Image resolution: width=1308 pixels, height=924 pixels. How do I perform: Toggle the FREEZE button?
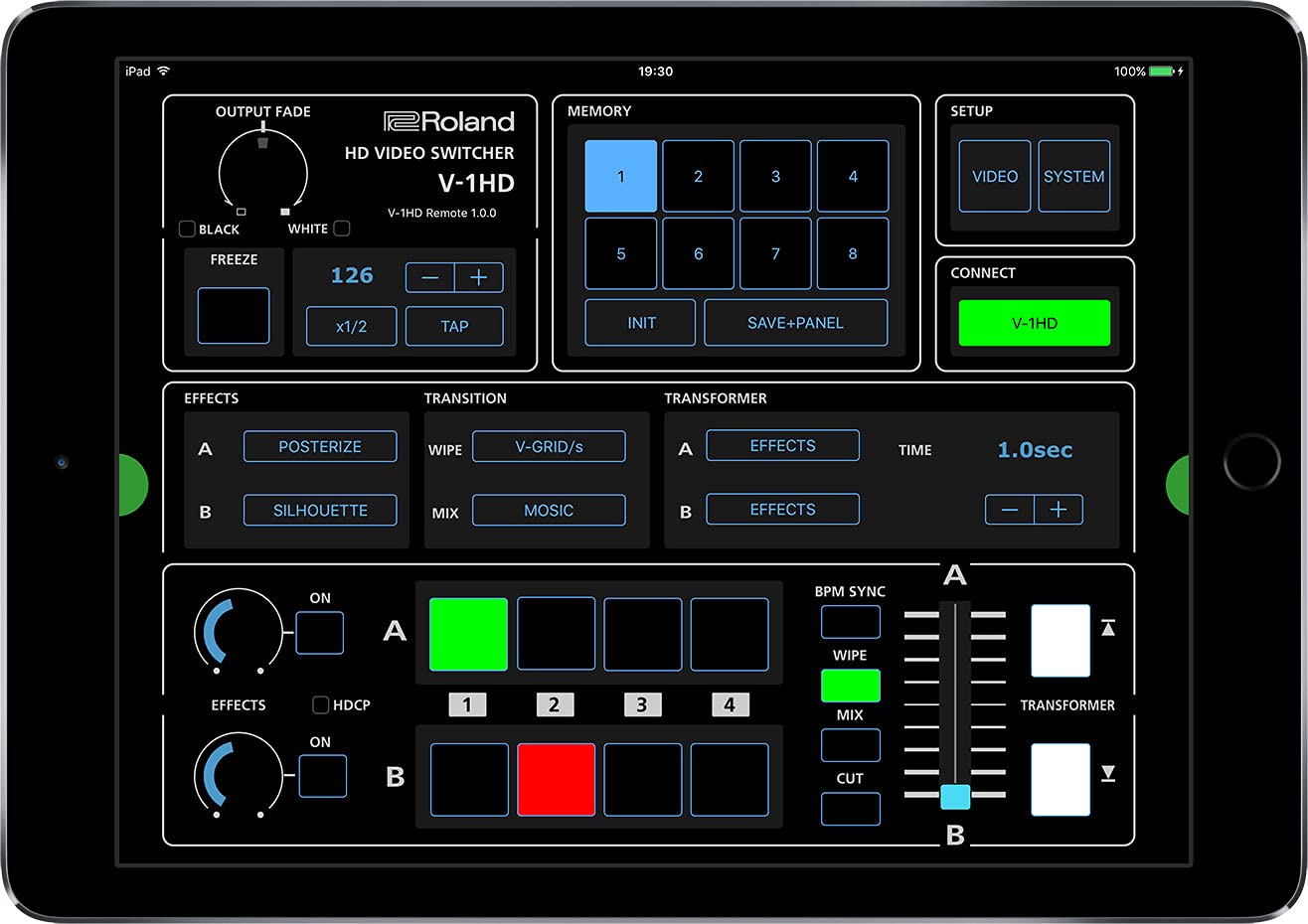234,316
